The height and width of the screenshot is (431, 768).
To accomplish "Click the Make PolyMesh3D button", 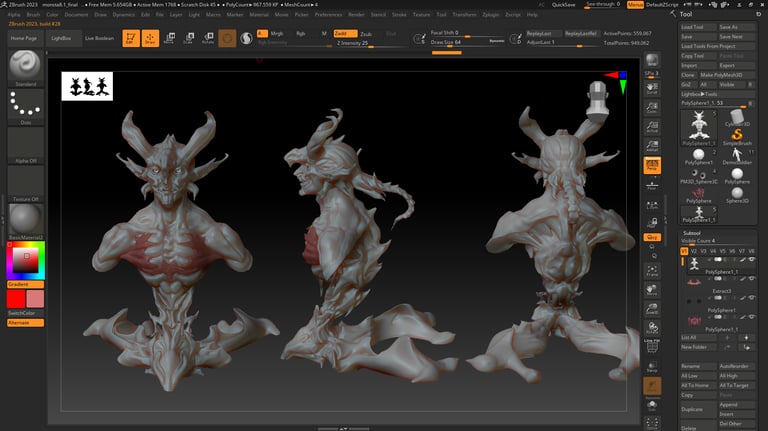I will click(x=723, y=75).
